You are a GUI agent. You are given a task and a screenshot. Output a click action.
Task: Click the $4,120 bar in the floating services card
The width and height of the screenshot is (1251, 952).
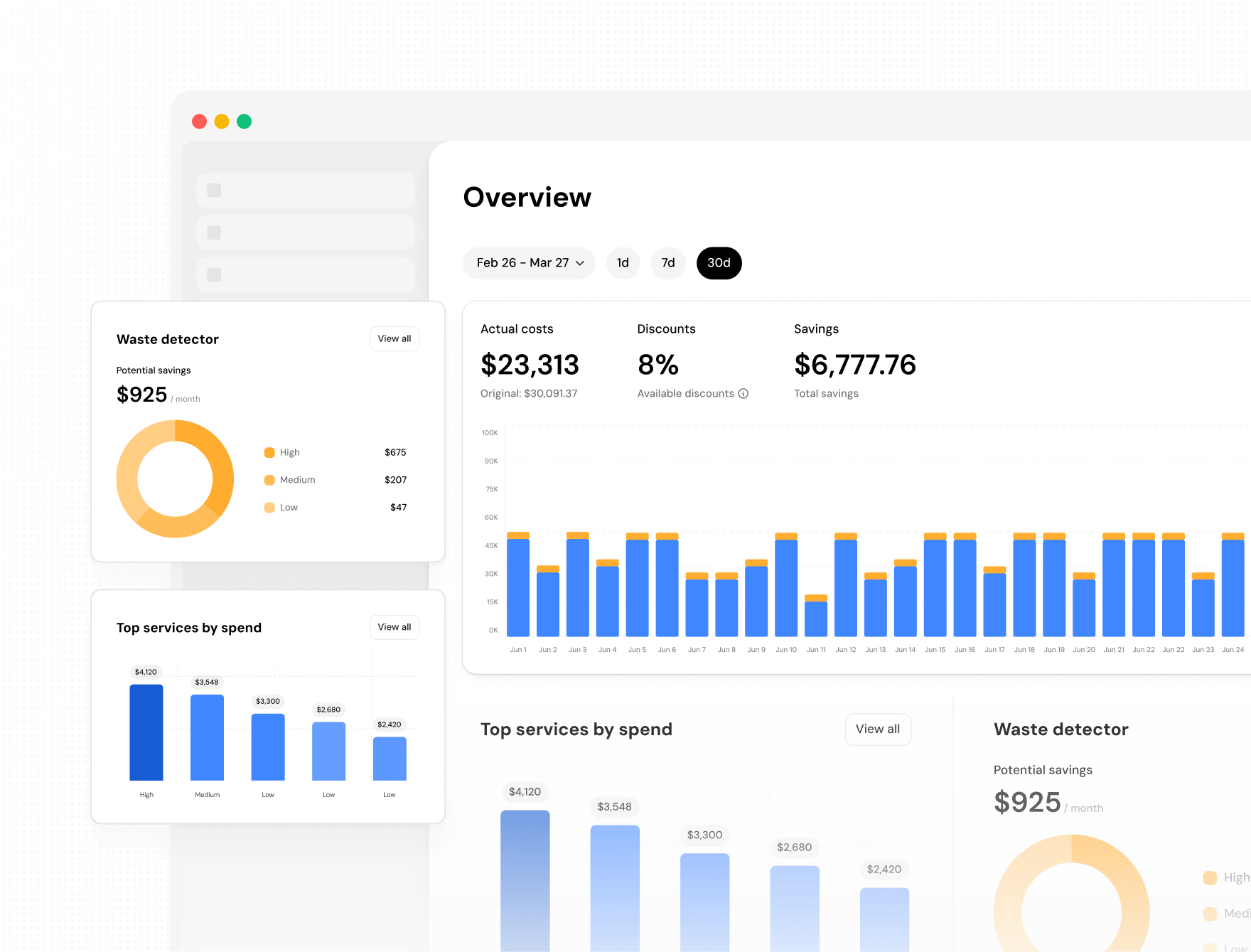coord(146,732)
